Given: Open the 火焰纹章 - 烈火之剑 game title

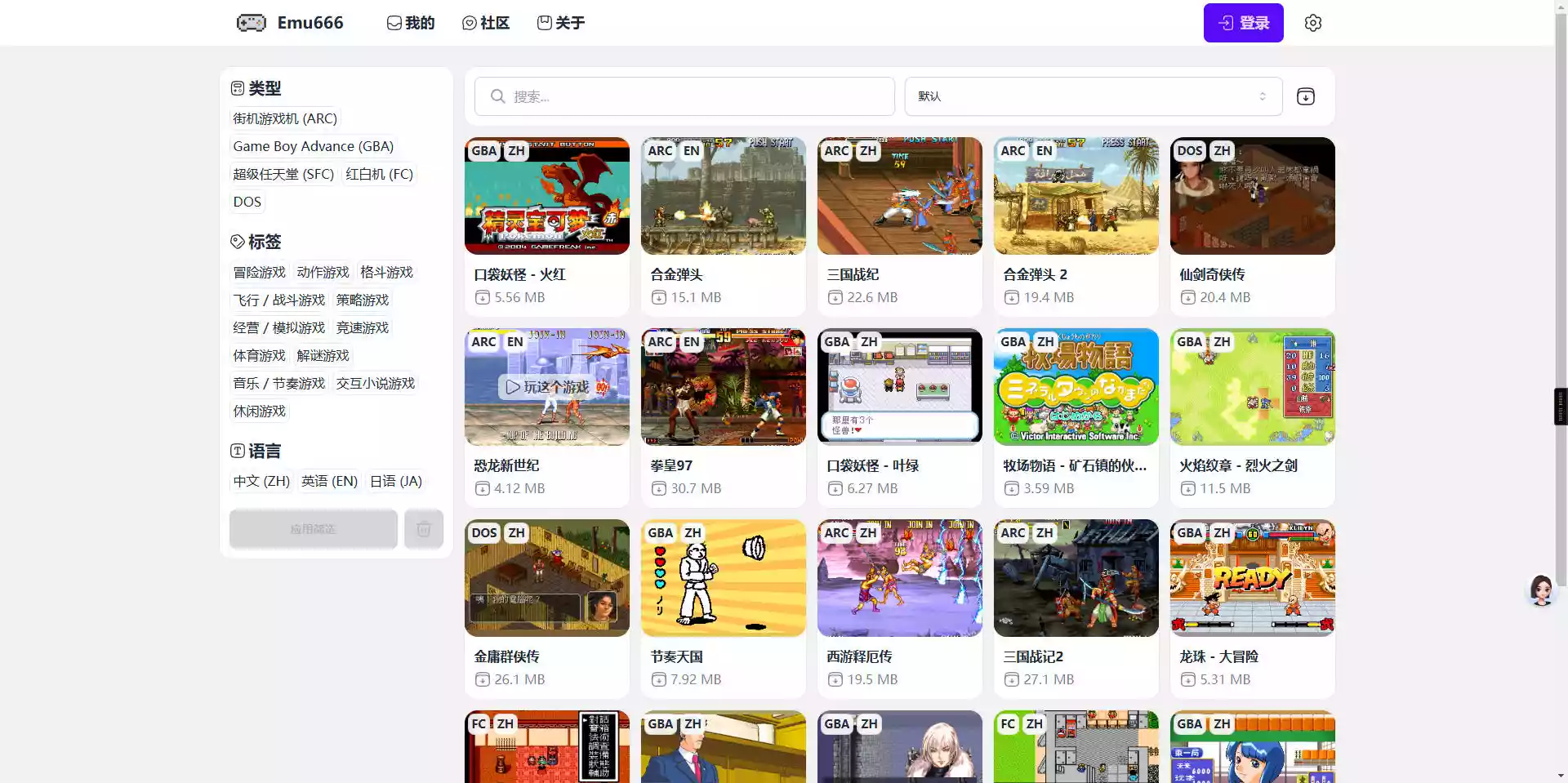Looking at the screenshot, I should point(1239,466).
